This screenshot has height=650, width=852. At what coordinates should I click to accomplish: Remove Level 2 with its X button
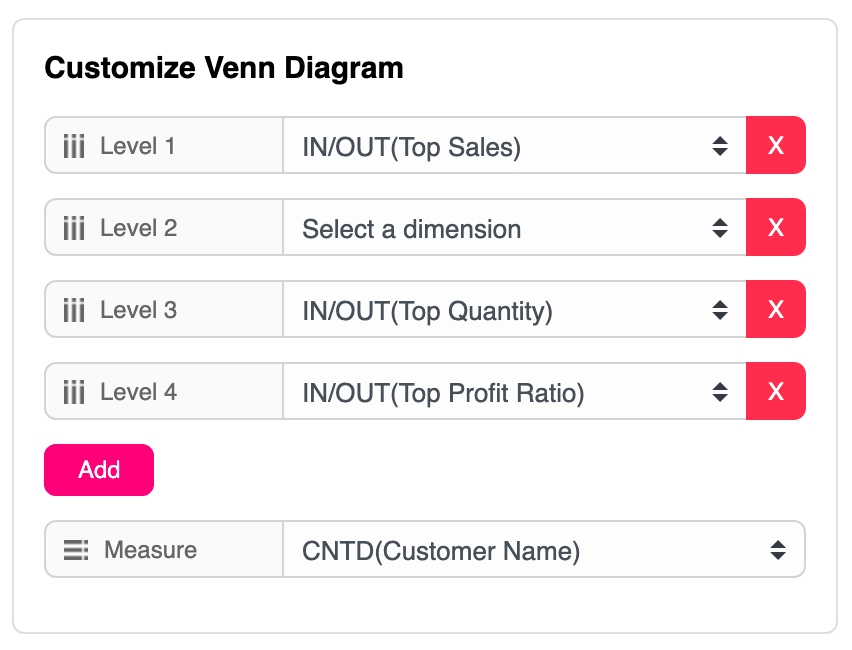pos(775,228)
